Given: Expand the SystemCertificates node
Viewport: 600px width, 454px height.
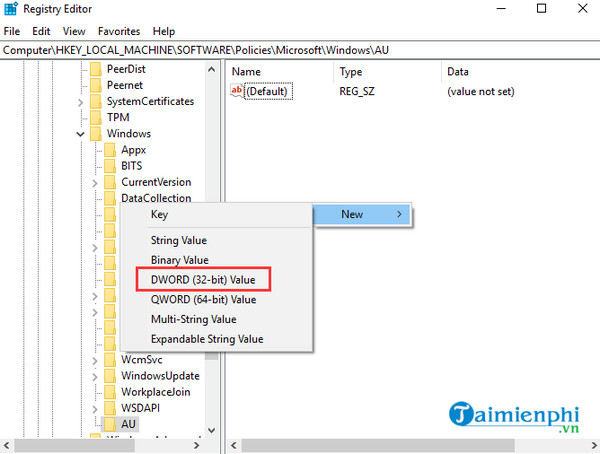Looking at the screenshot, I should pyautogui.click(x=80, y=102).
